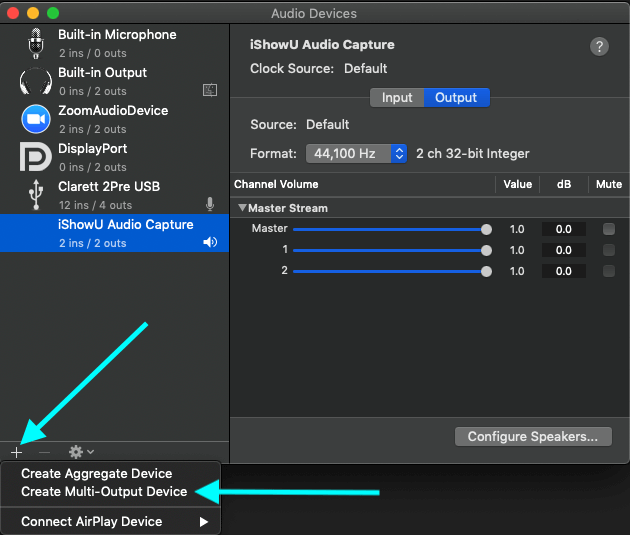The height and width of the screenshot is (535, 630).
Task: Click the DisplayPort logo icon
Action: [x=36, y=157]
